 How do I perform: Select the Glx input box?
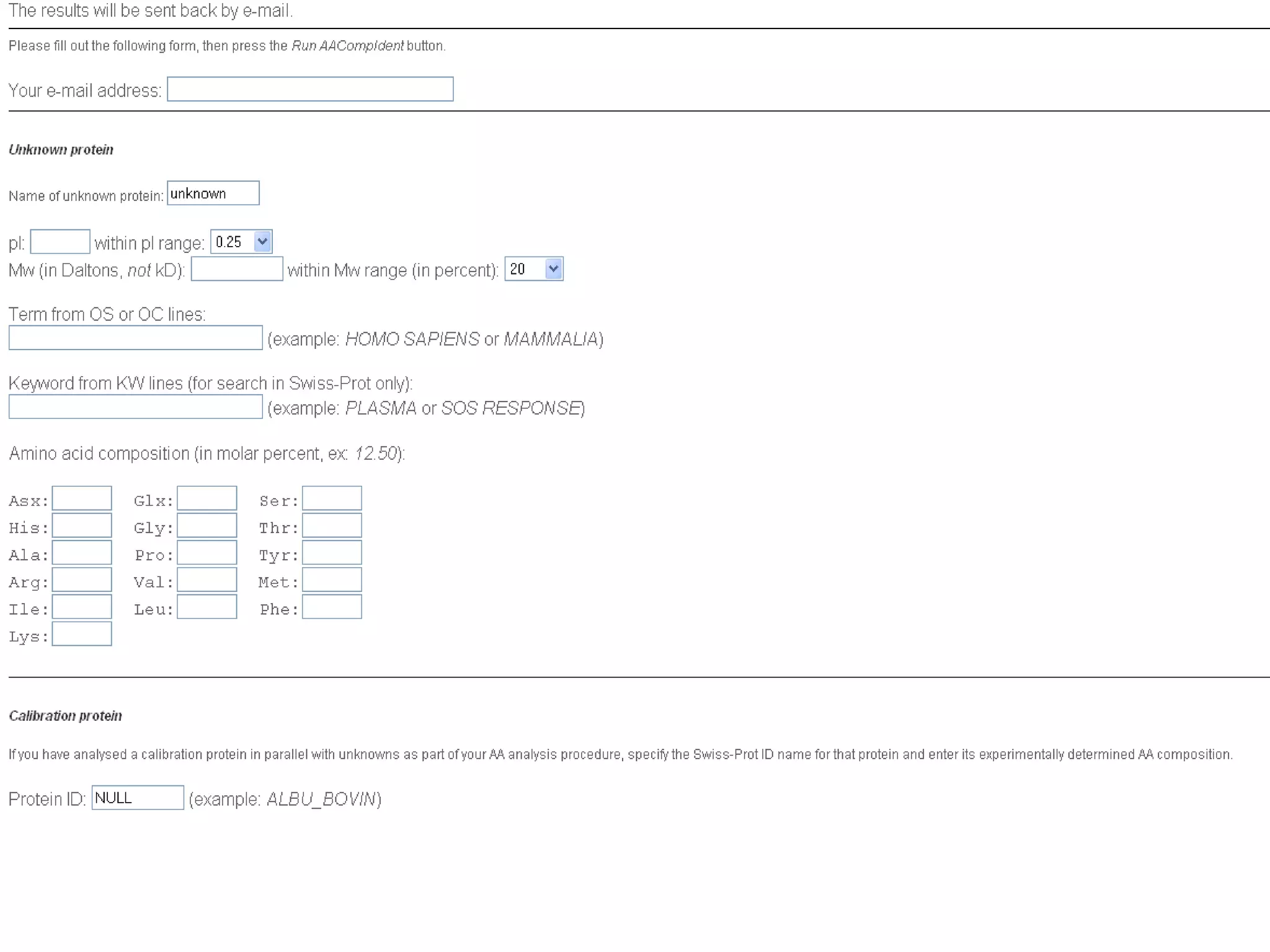207,499
